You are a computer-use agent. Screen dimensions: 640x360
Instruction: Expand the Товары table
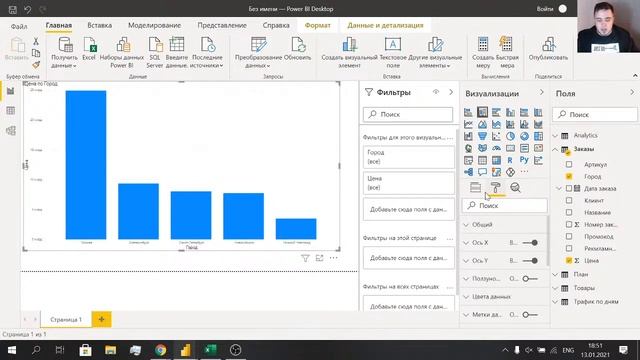(x=555, y=288)
